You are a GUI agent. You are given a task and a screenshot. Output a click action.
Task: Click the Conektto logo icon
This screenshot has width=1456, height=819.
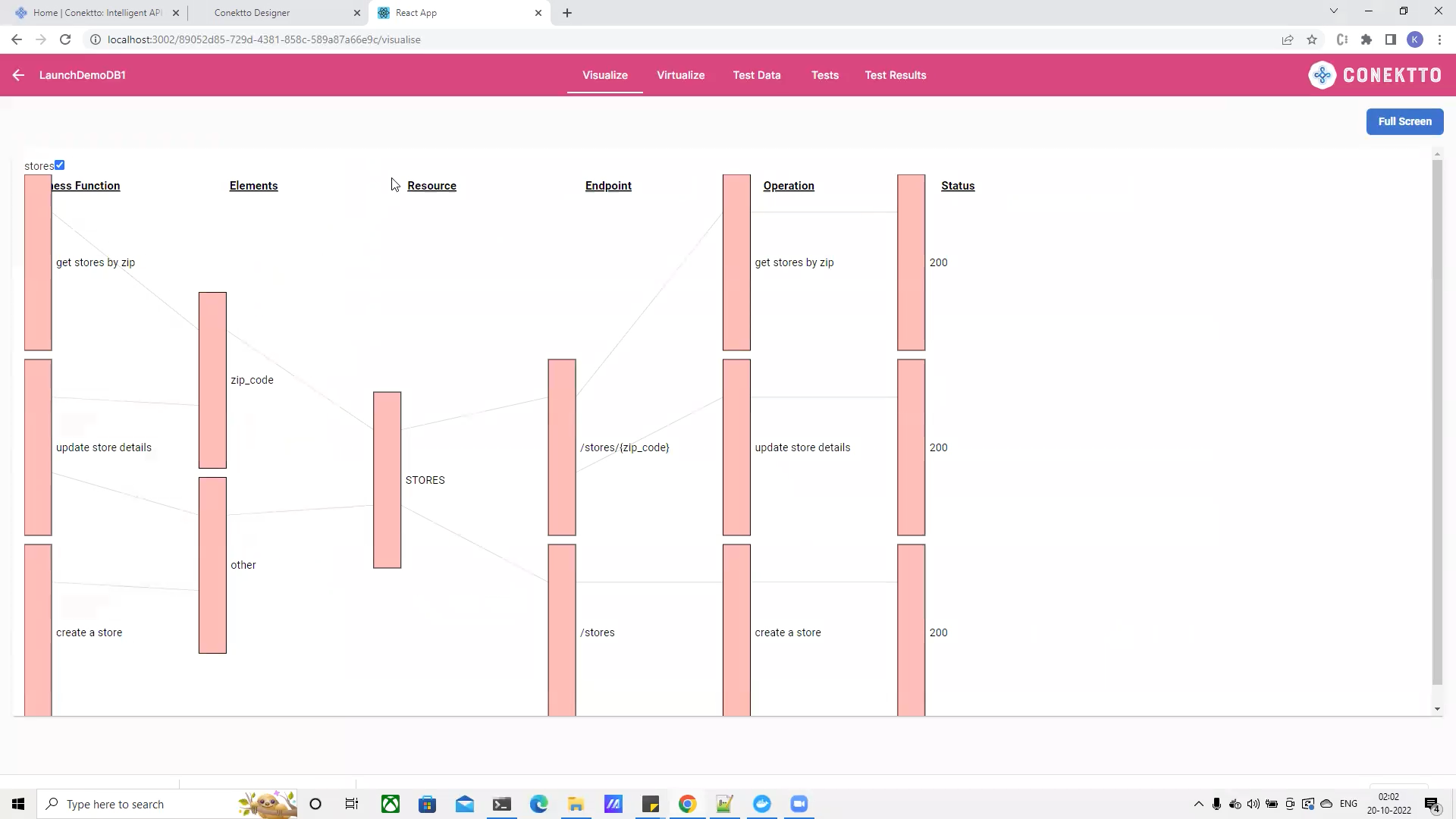pos(1322,75)
